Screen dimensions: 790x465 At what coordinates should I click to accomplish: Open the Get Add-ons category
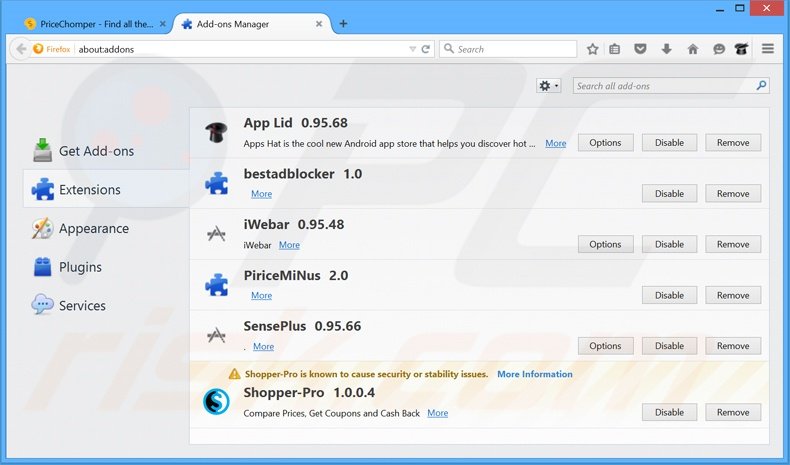(x=106, y=151)
